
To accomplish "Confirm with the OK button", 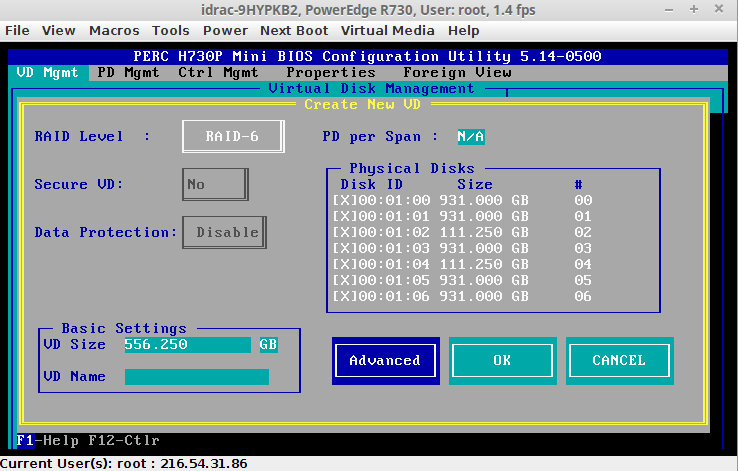I will pos(501,360).
